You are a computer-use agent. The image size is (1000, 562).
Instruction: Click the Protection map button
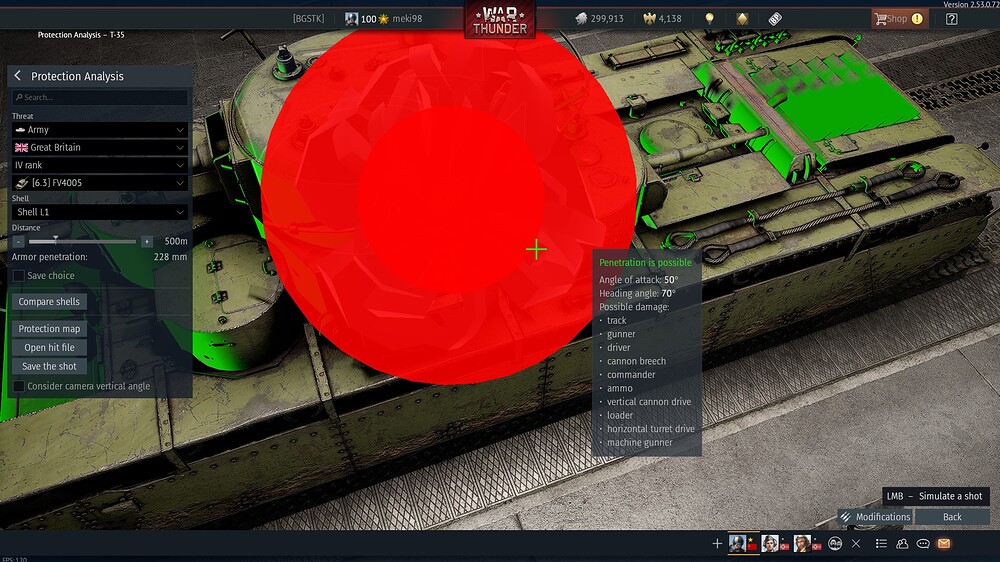click(49, 329)
